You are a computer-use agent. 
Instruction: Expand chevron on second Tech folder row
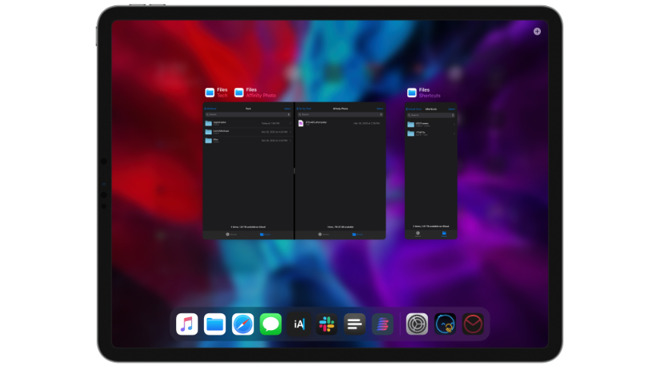(x=290, y=132)
